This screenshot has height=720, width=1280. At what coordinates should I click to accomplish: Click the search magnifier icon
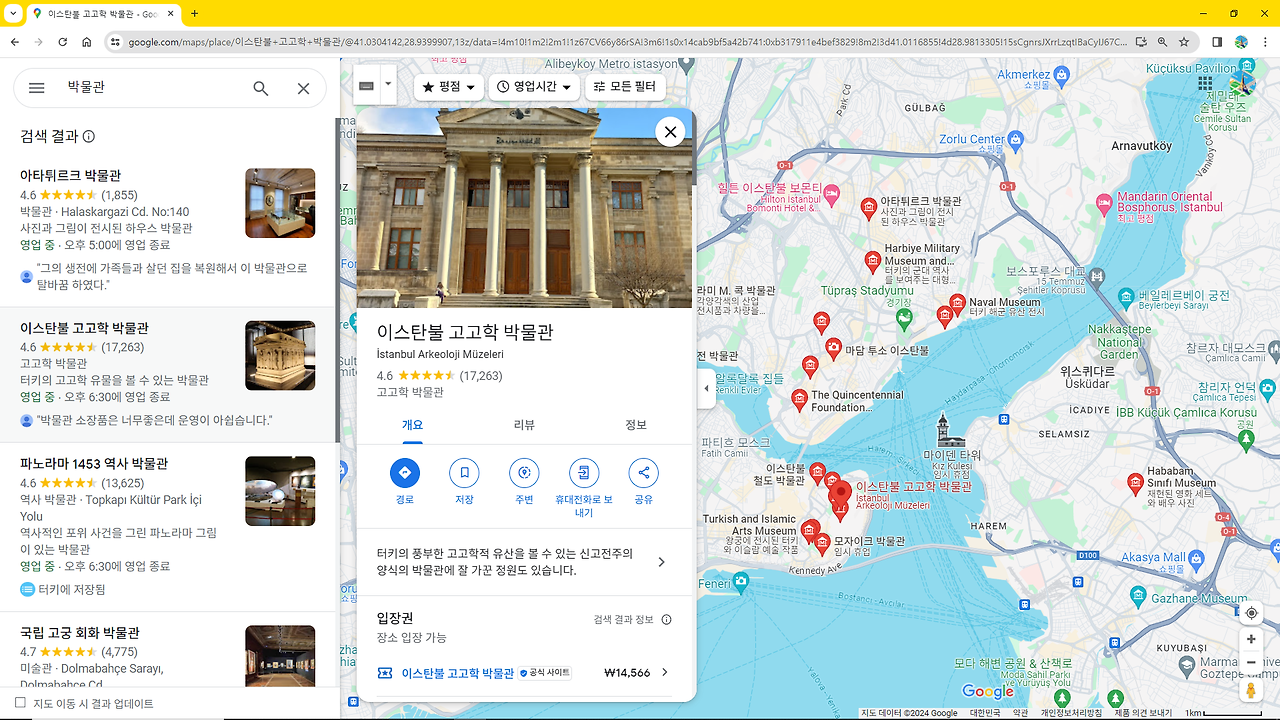pos(261,88)
